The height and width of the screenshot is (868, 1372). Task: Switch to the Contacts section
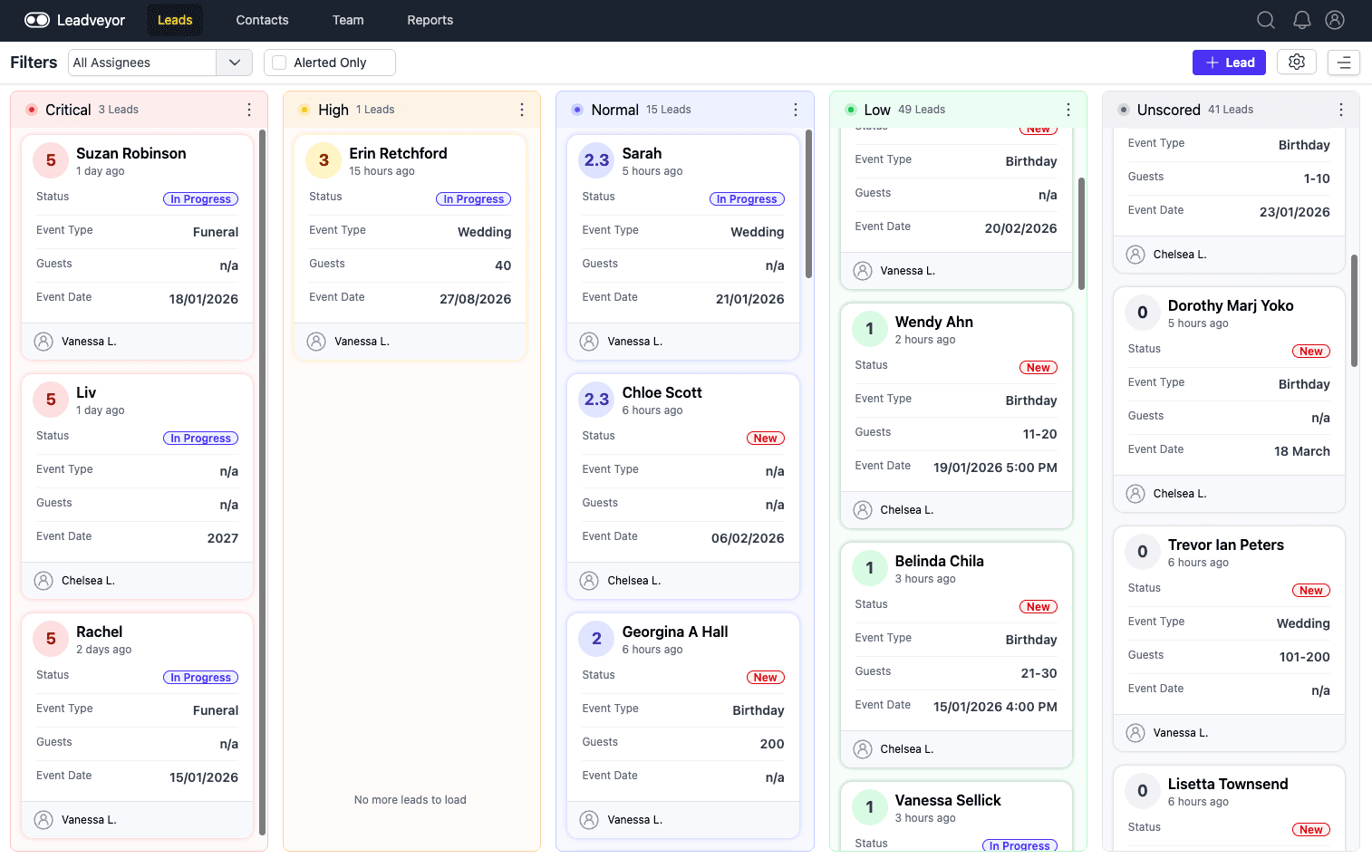pyautogui.click(x=262, y=19)
